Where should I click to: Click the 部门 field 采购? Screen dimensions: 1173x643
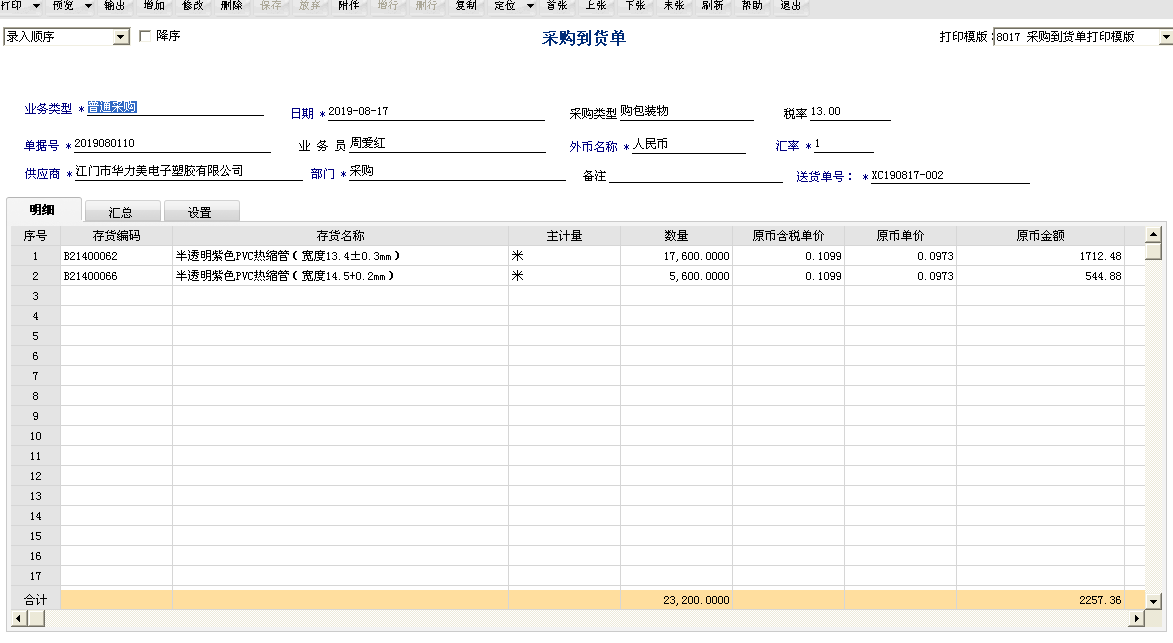pyautogui.click(x=457, y=171)
